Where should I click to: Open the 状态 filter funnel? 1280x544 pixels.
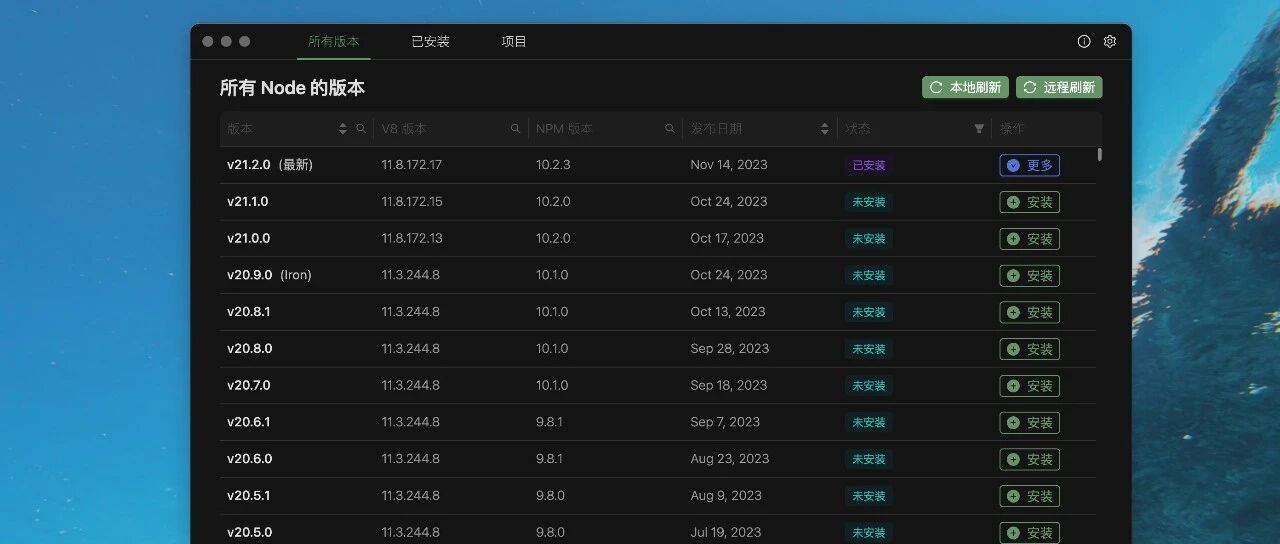[979, 129]
